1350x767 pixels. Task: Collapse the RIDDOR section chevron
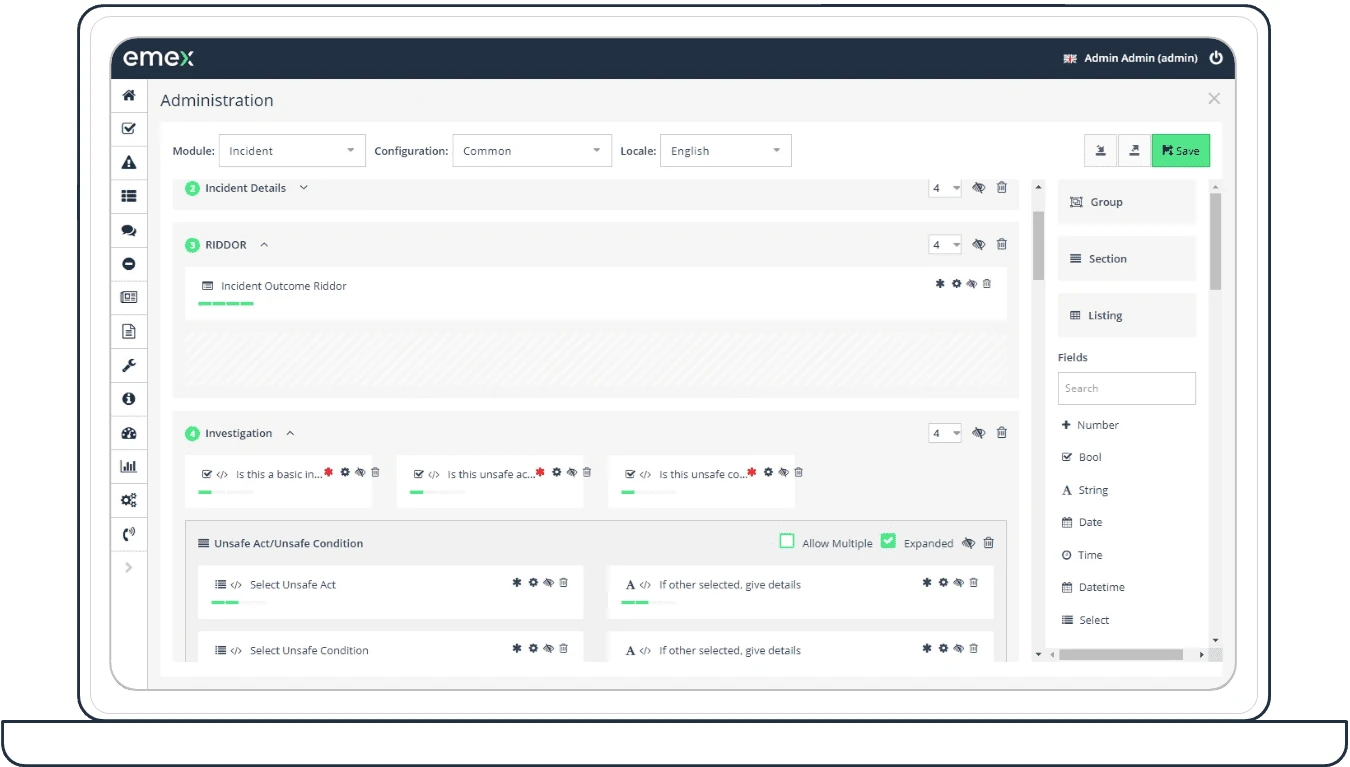coord(264,244)
